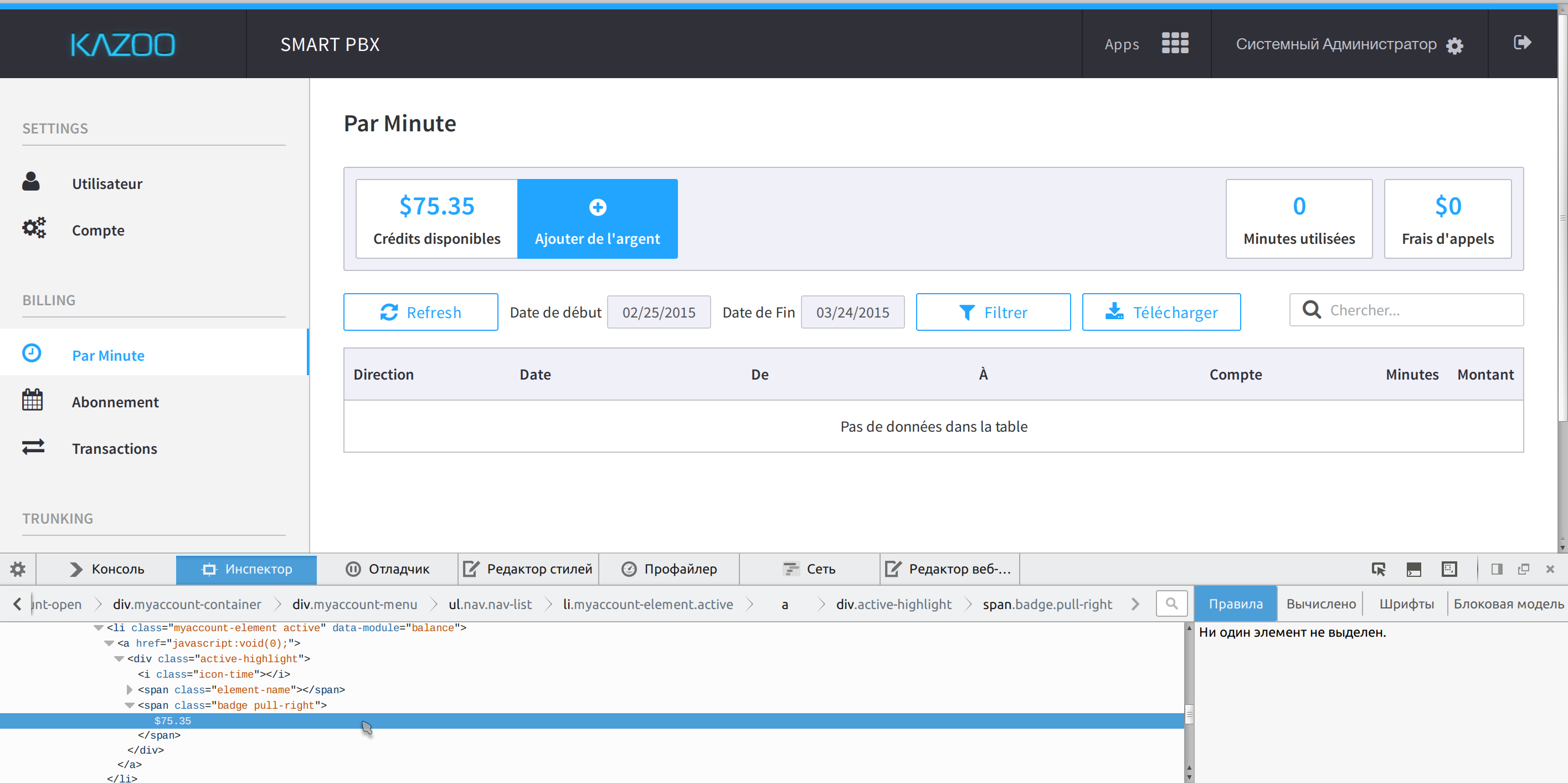Screen dimensions: 1568x783
Task: Open the Блоковая модель sidebar tab
Action: [x=1508, y=604]
